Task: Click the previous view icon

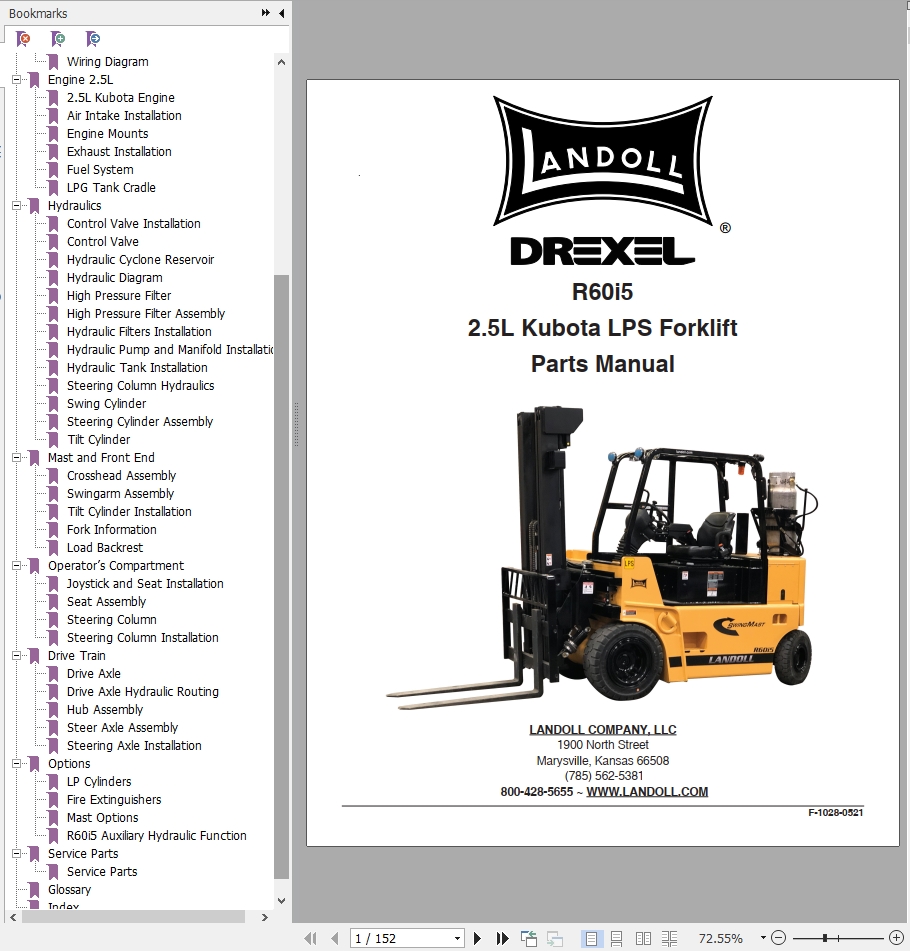Action: point(529,938)
